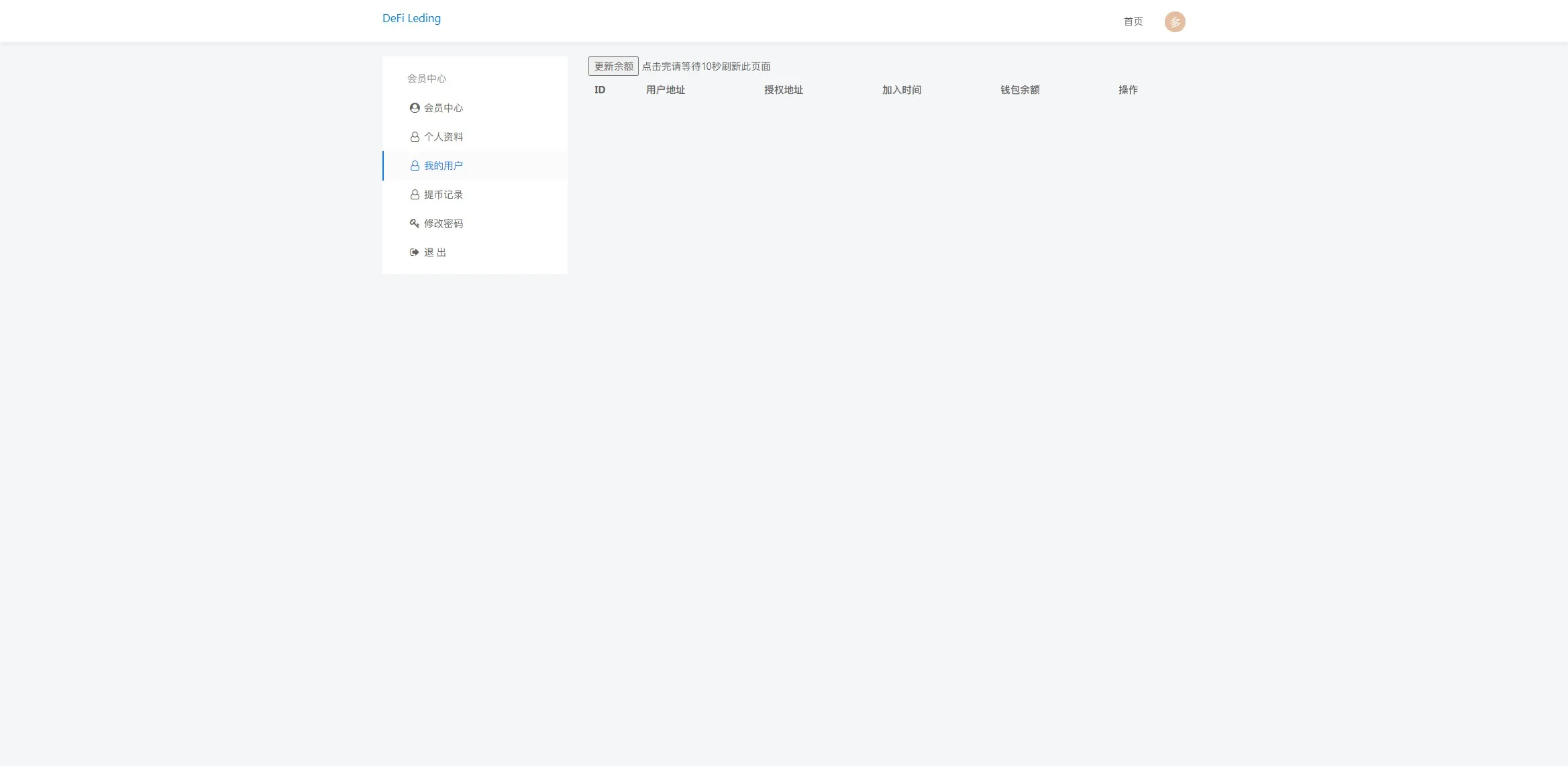Image resolution: width=1568 pixels, height=766 pixels.
Task: Click the user-circle icon beside 会员中心
Action: [x=415, y=108]
